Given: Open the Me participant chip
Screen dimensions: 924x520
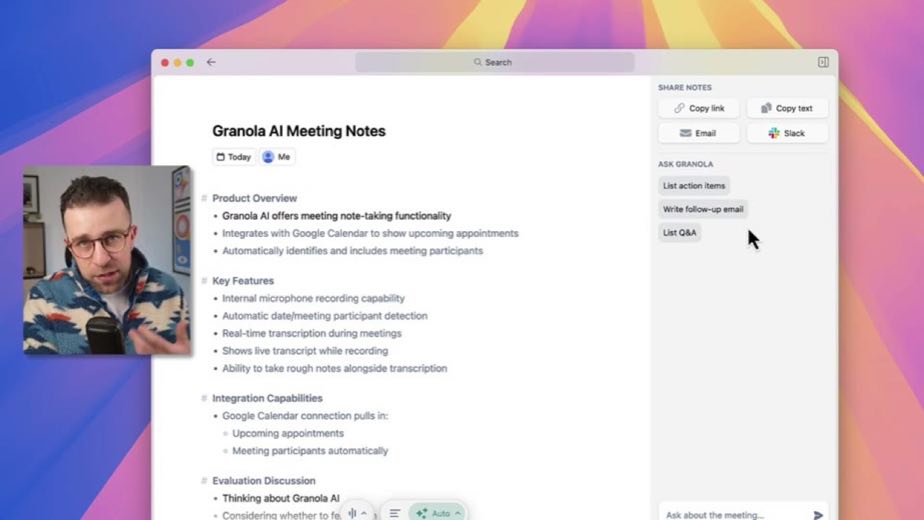Looking at the screenshot, I should pos(277,157).
